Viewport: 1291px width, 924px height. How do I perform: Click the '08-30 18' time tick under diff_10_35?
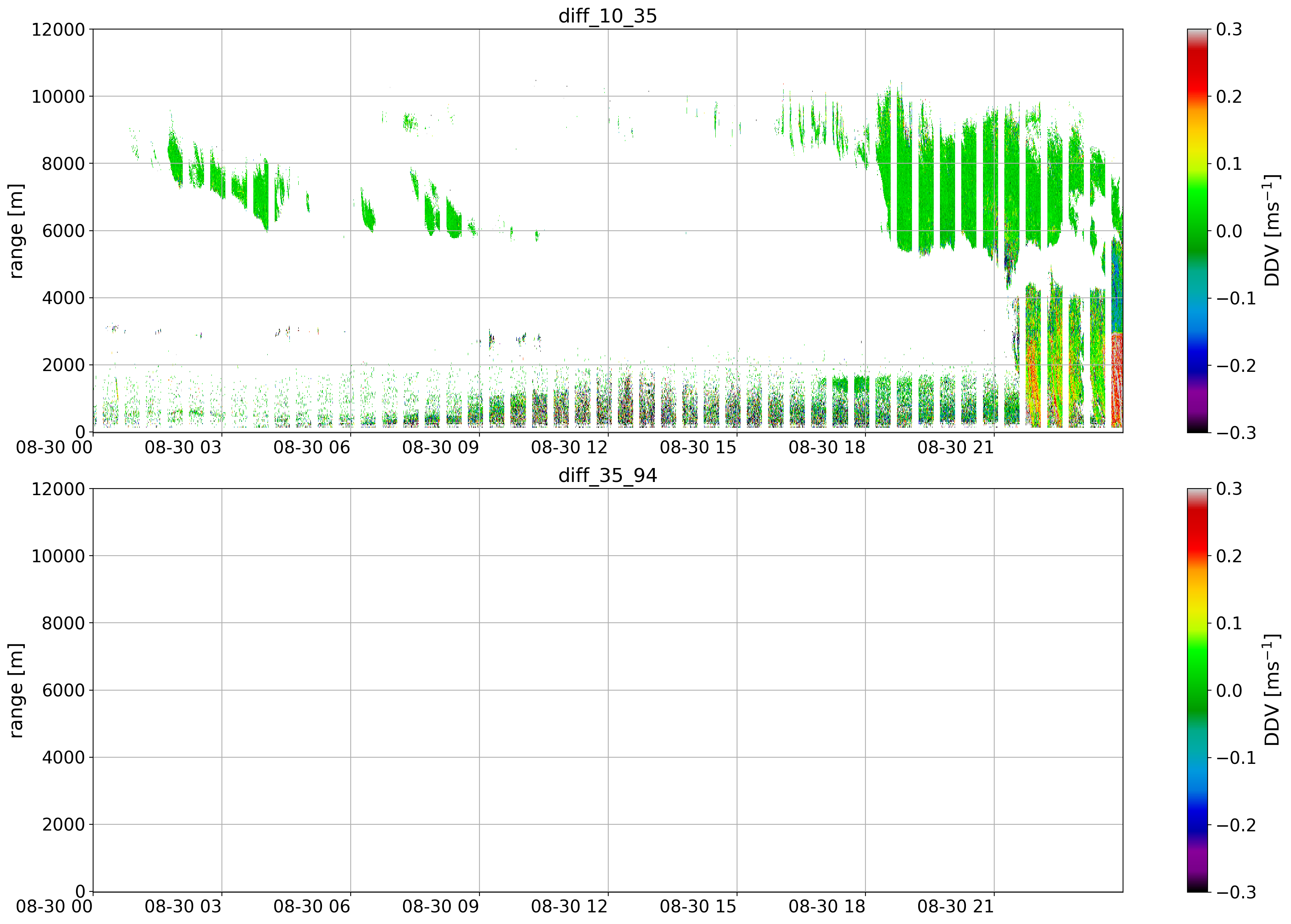pos(827,447)
